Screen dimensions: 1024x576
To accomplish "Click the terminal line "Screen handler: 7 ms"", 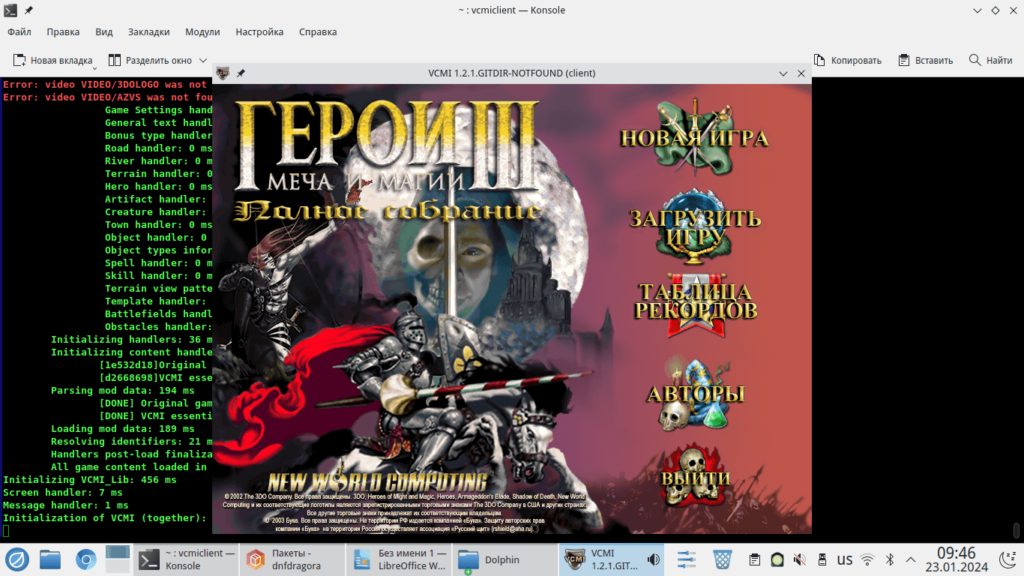I will (x=63, y=492).
